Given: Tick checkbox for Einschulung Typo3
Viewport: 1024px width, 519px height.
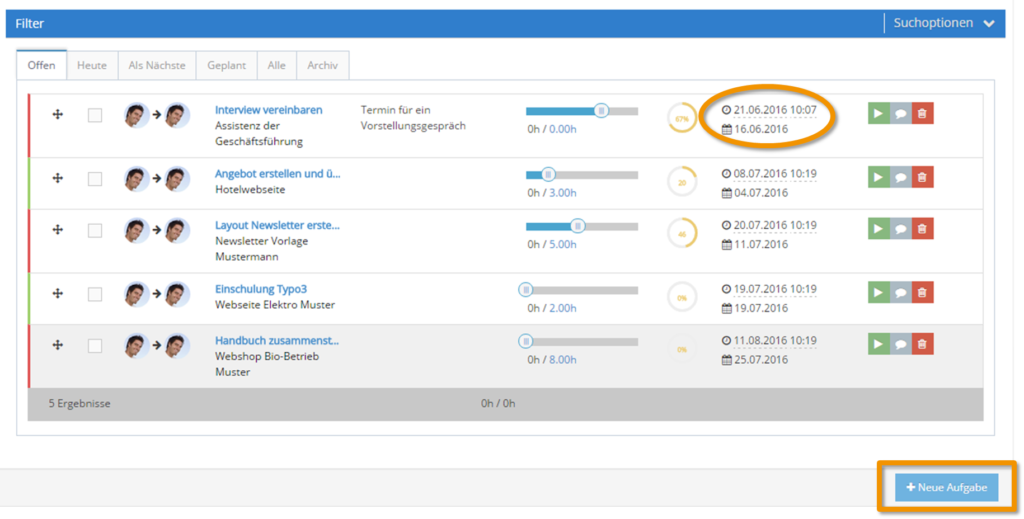Looking at the screenshot, I should tap(95, 294).
